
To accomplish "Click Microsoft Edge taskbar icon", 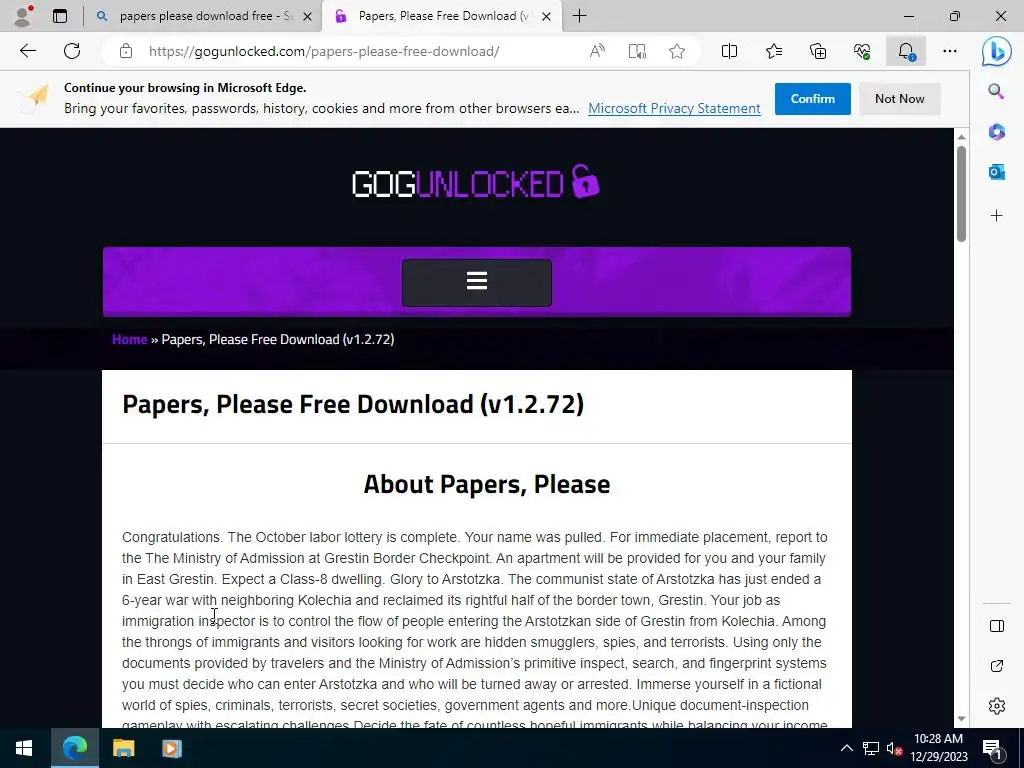I will click(74, 748).
